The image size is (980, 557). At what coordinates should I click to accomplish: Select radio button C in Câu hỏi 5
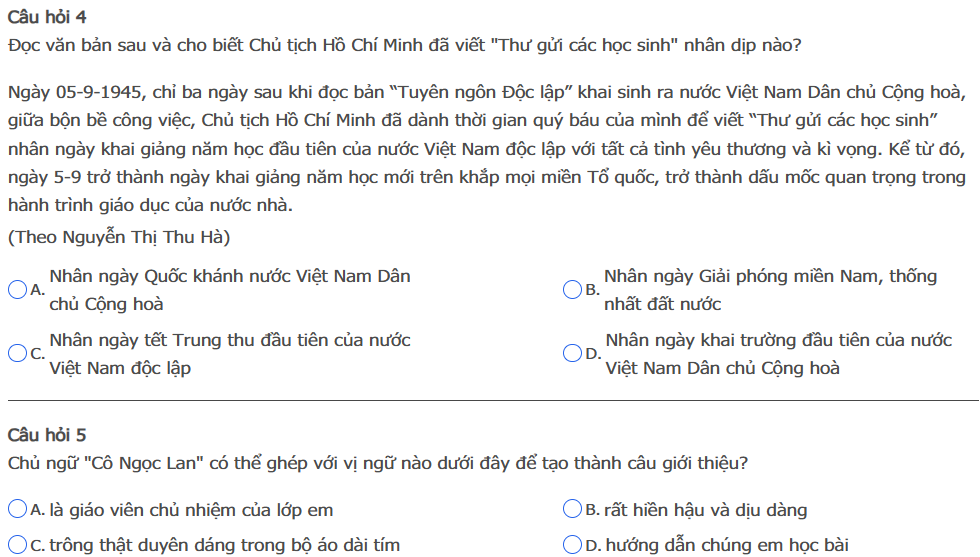pos(18,545)
